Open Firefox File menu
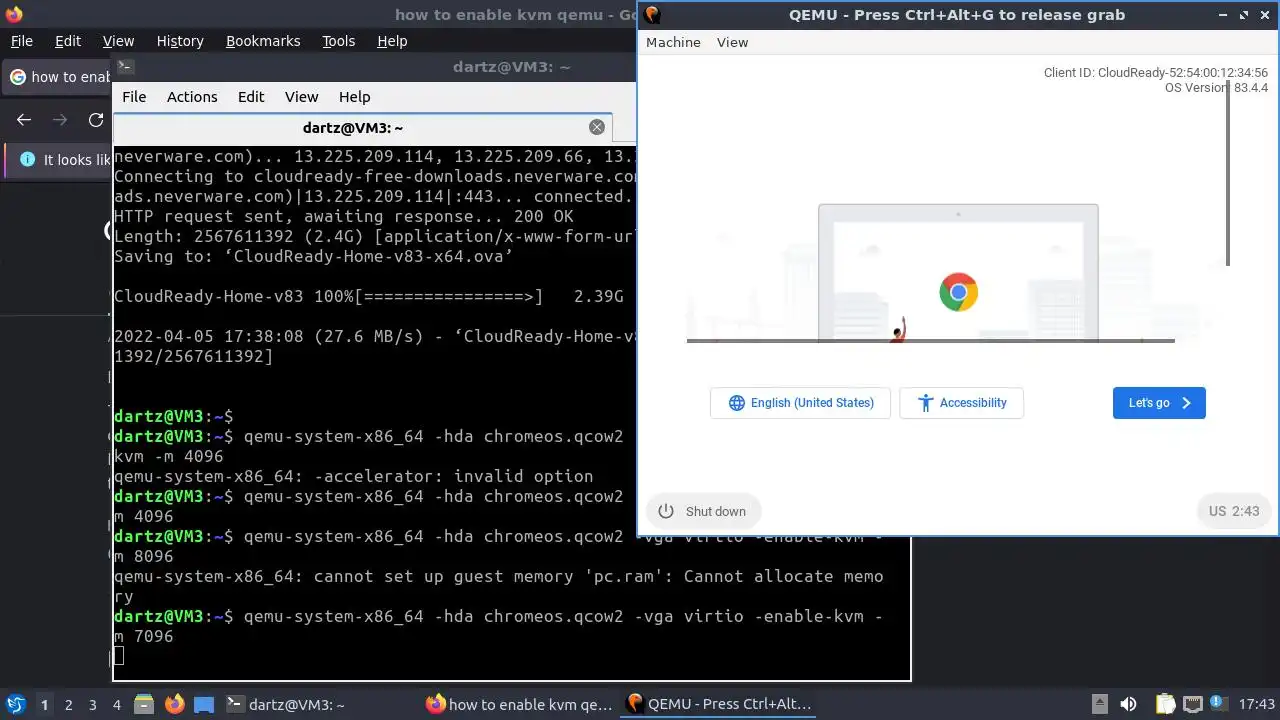1280x720 pixels. pos(21,41)
